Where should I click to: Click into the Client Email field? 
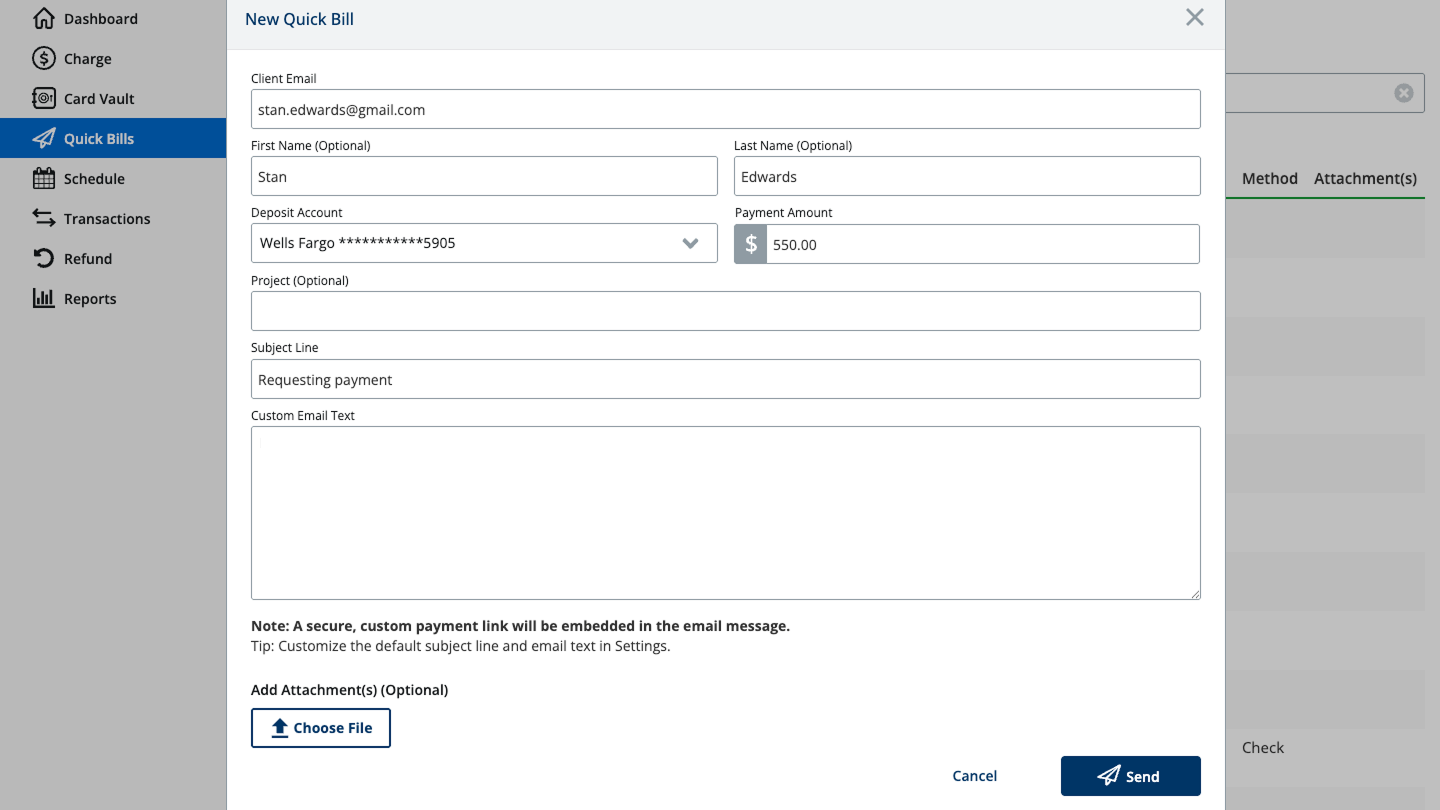[725, 110]
